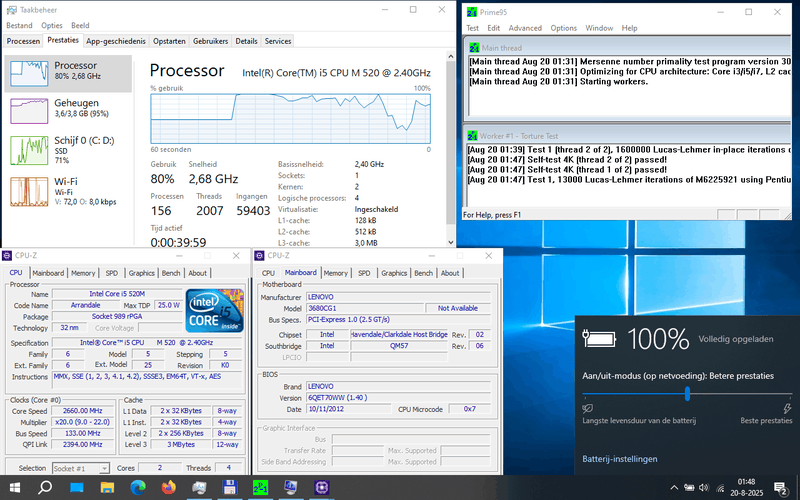The height and width of the screenshot is (500, 800).
Task: Click Taakbeheer scrollbar down arrow
Action: (451, 242)
